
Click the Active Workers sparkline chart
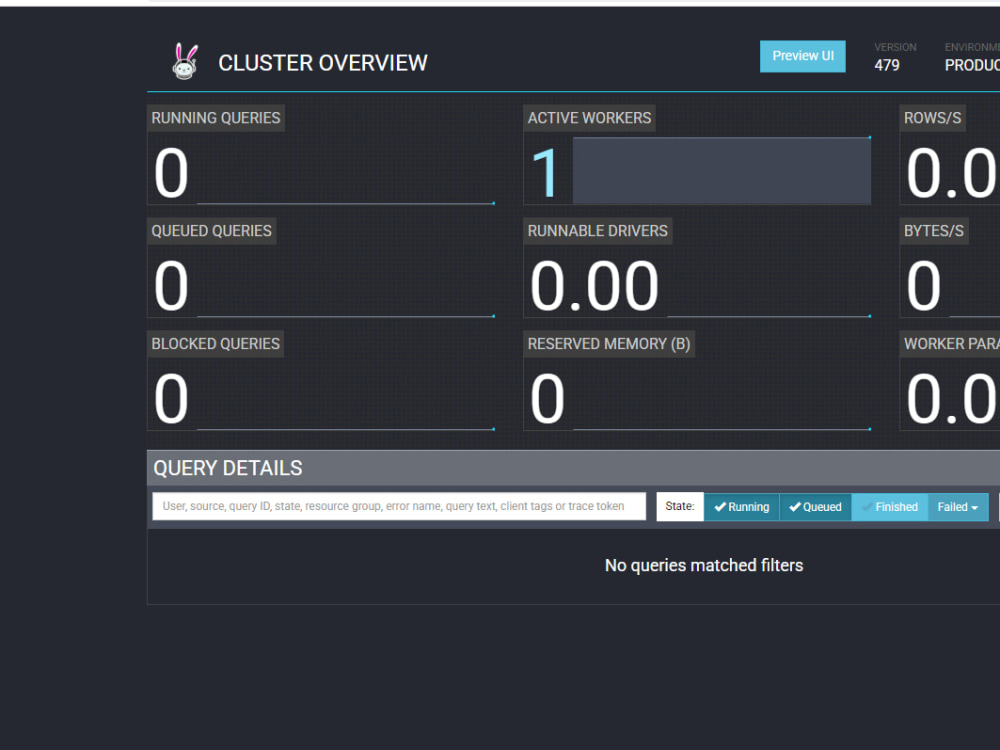click(x=722, y=170)
